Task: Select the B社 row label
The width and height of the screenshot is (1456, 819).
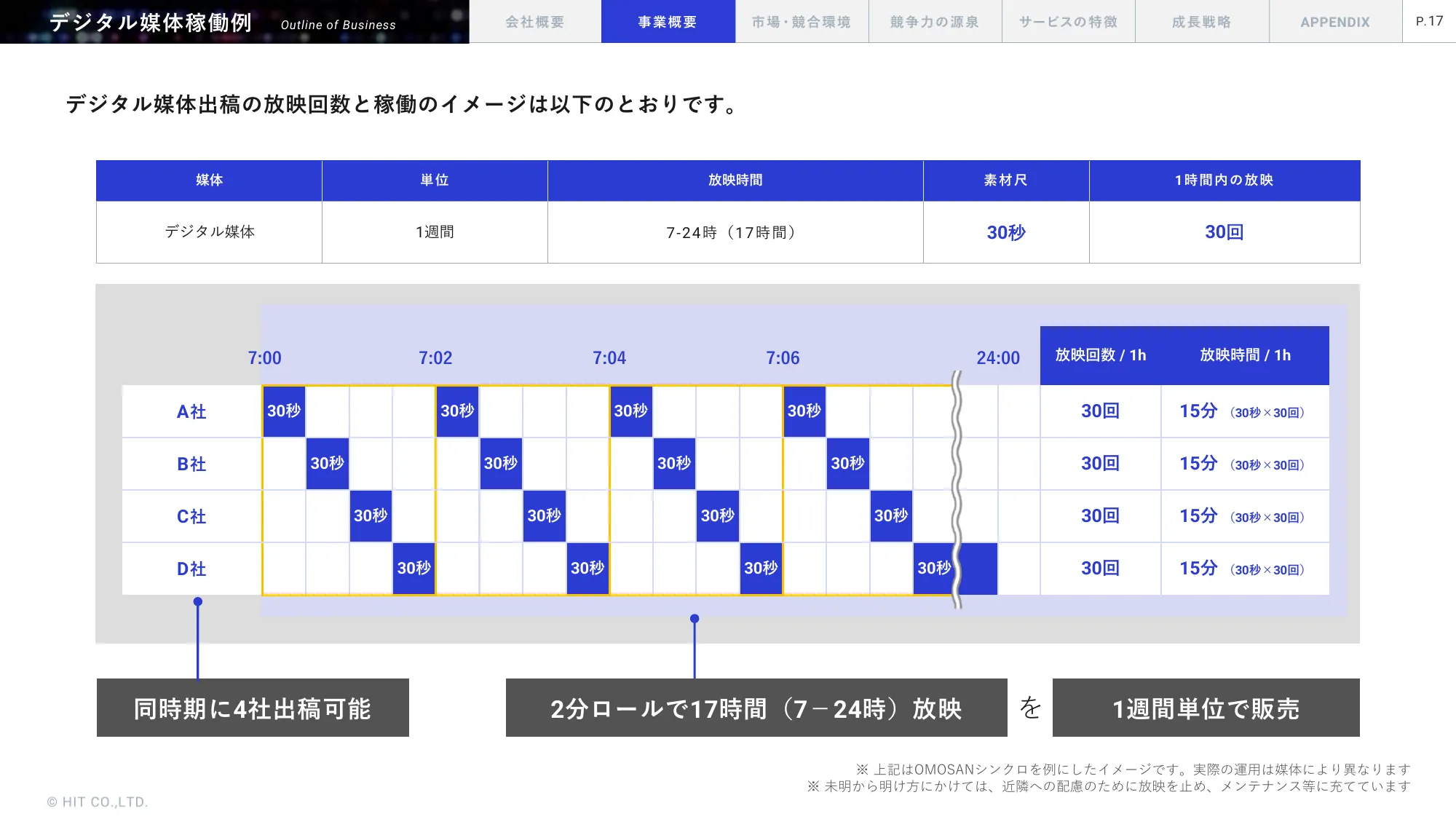Action: click(193, 464)
